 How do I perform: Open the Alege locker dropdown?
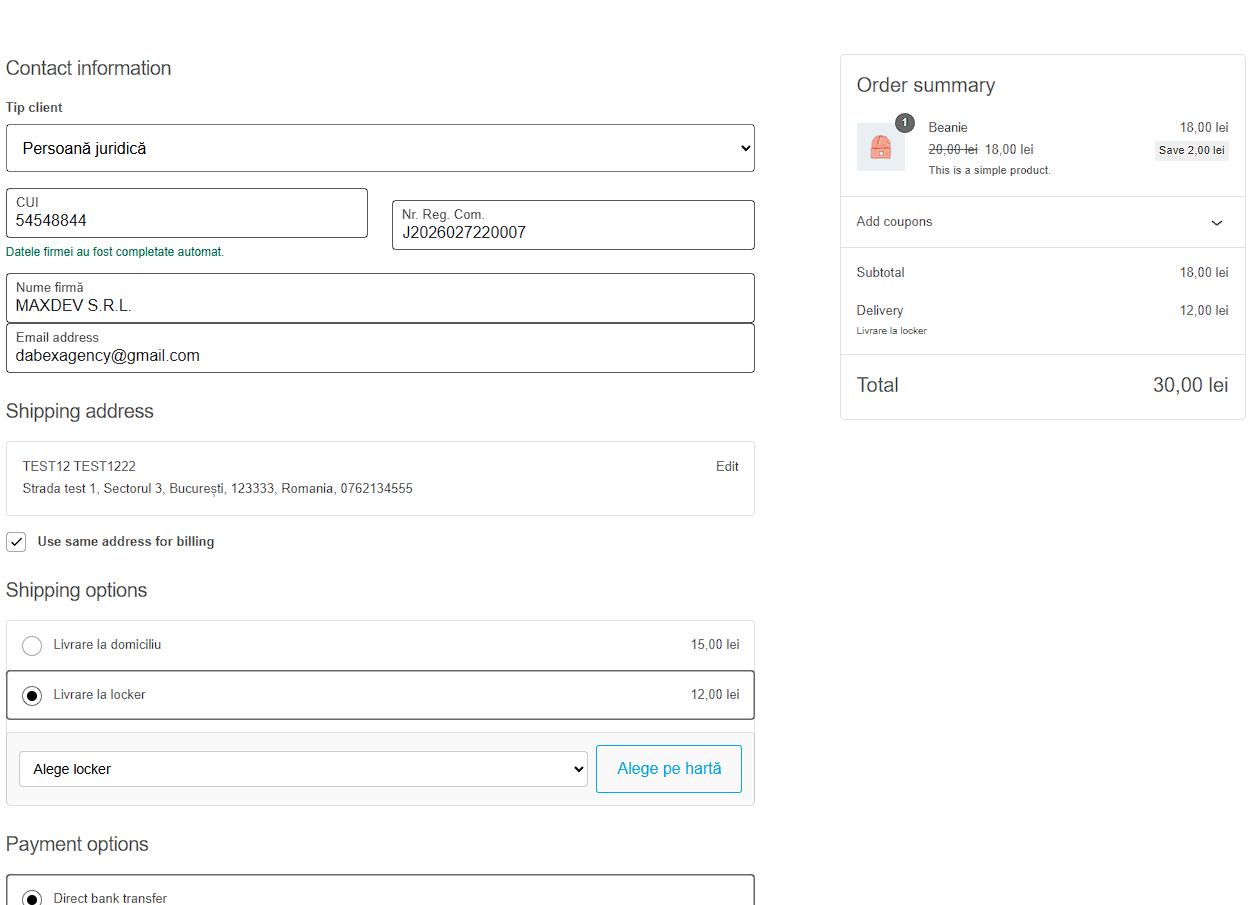(303, 769)
